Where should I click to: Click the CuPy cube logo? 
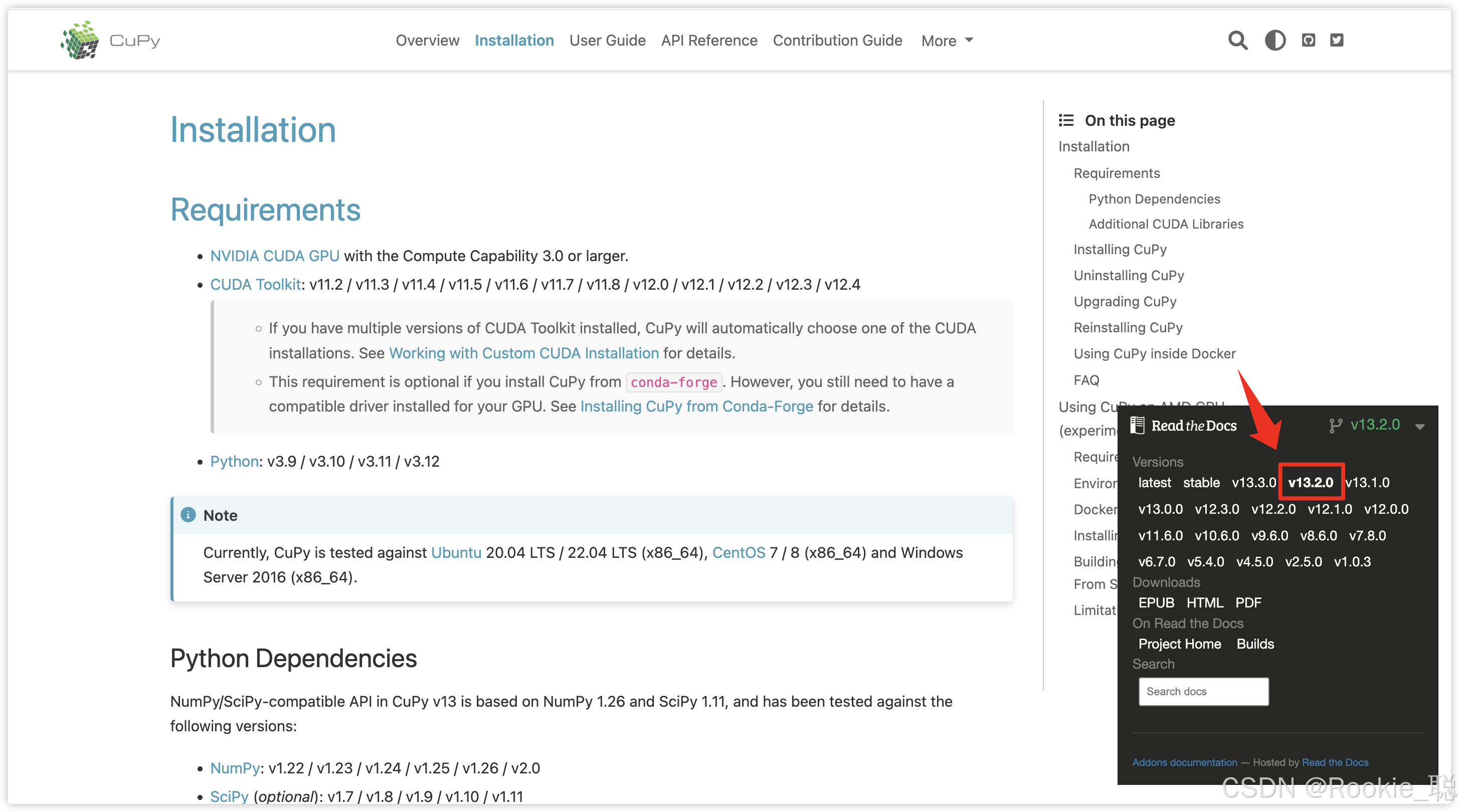(x=80, y=40)
